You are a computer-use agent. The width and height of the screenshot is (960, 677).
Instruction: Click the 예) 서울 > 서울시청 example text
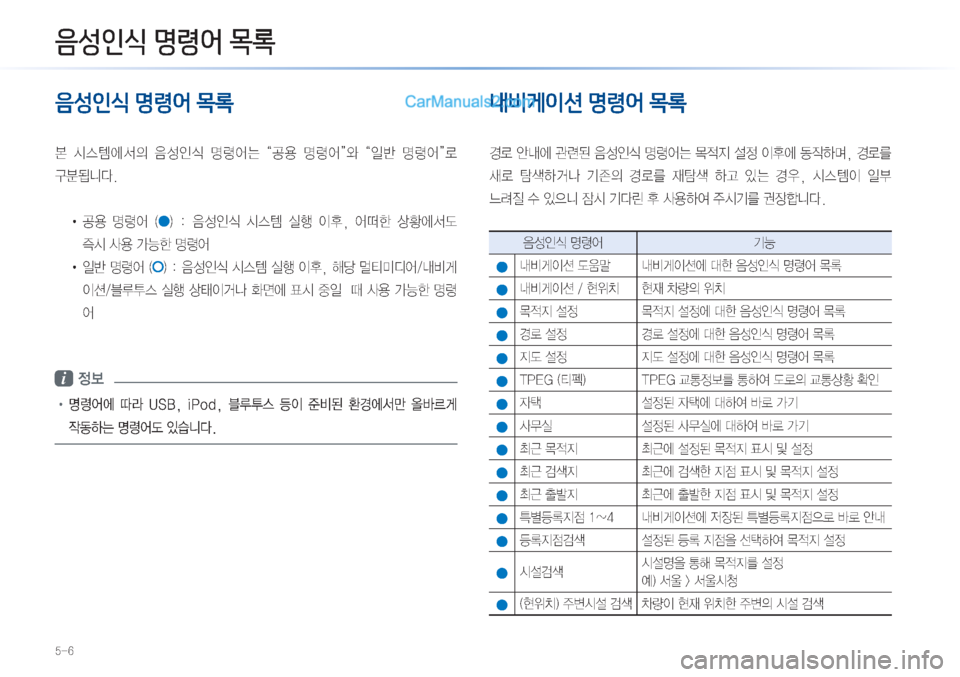click(x=689, y=580)
